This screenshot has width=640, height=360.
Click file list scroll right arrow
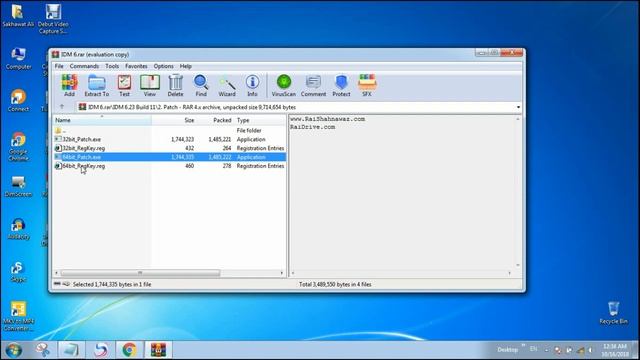282,273
